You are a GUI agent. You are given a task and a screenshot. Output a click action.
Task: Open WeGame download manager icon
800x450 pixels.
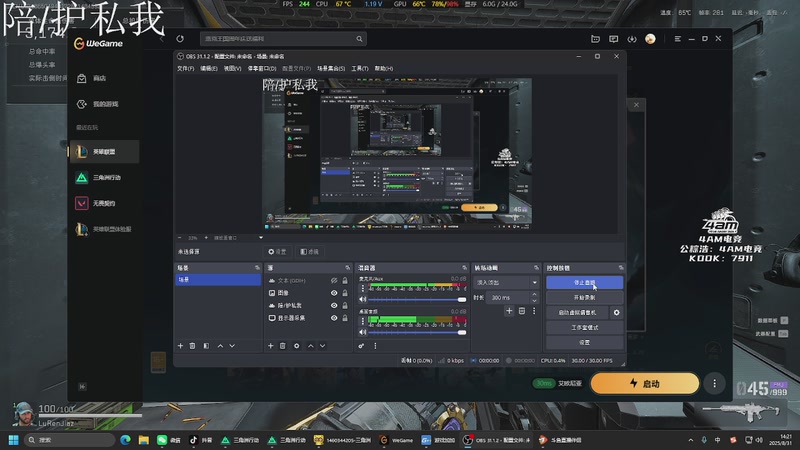[632, 39]
